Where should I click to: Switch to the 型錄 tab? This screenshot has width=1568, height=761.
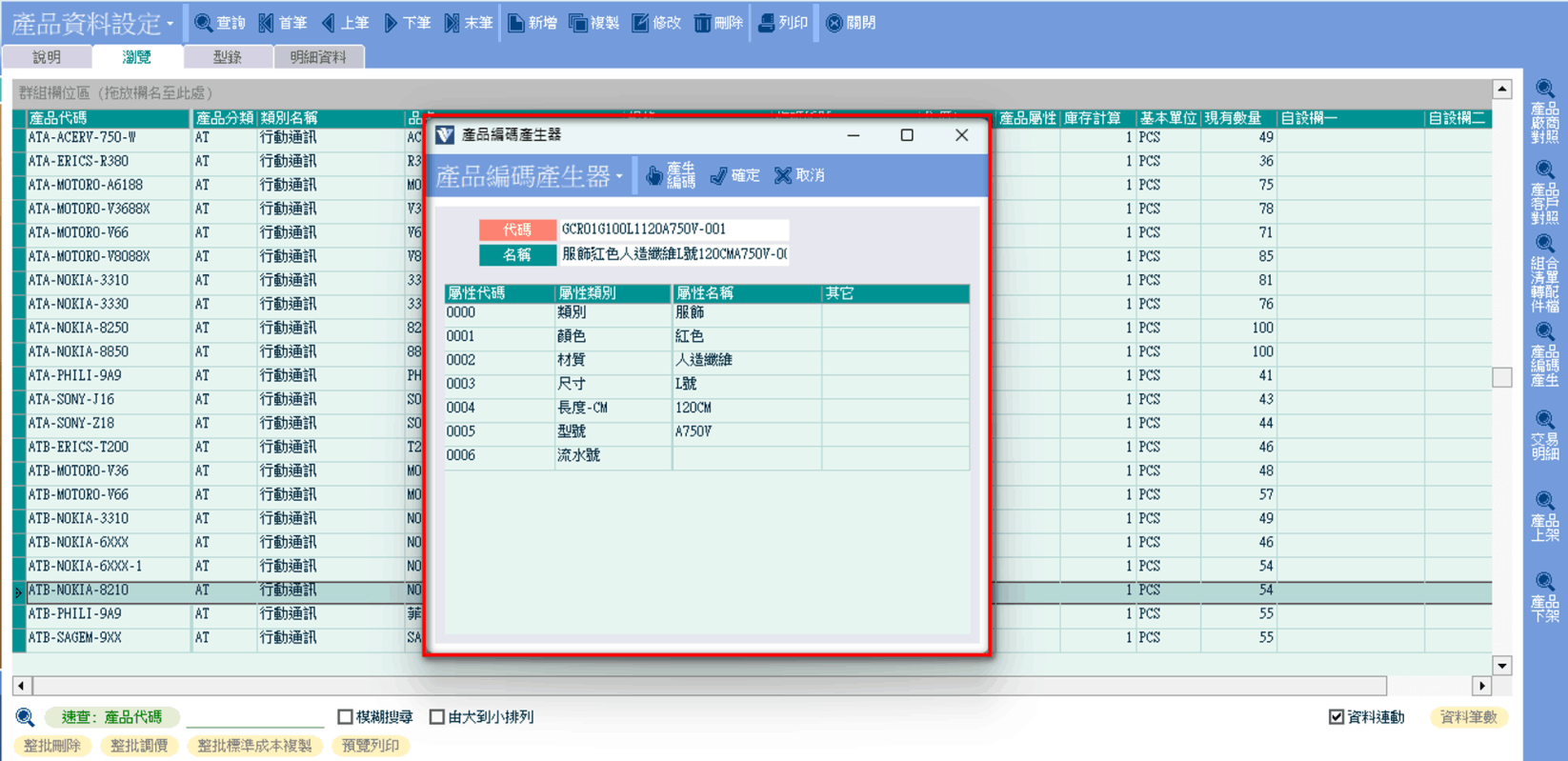[227, 57]
